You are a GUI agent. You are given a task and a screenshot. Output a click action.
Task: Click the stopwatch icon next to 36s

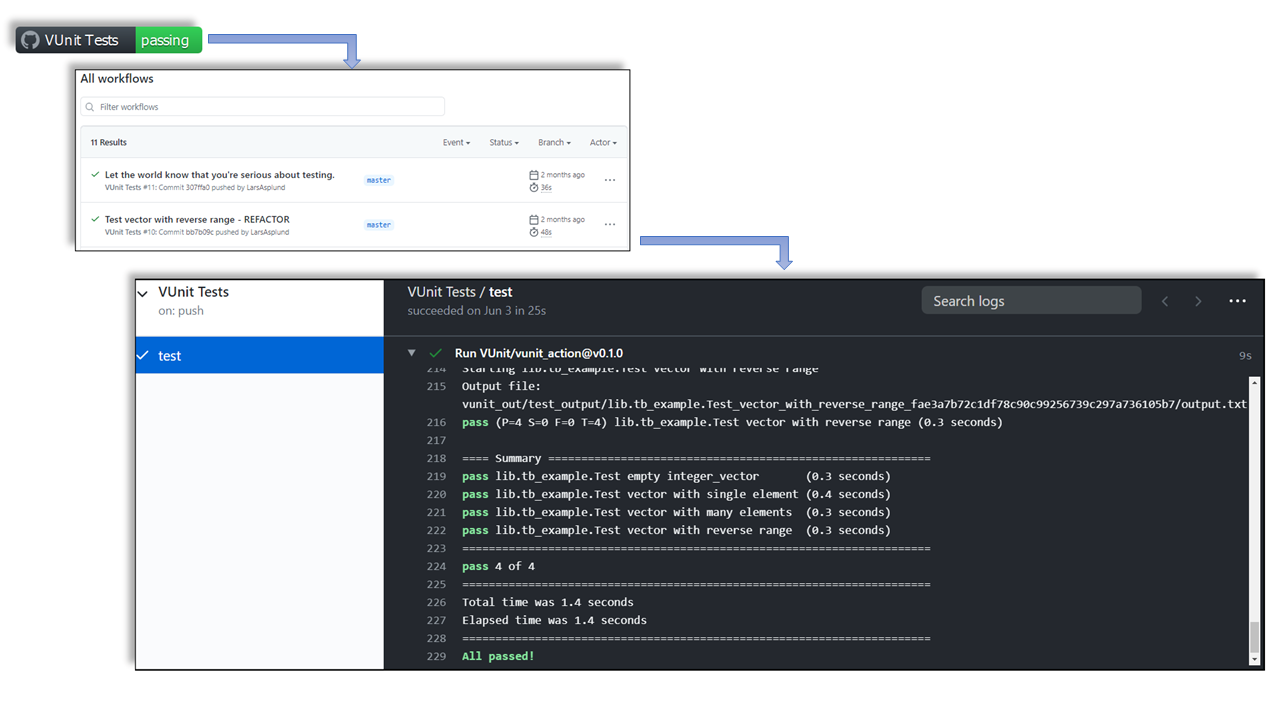[534, 187]
